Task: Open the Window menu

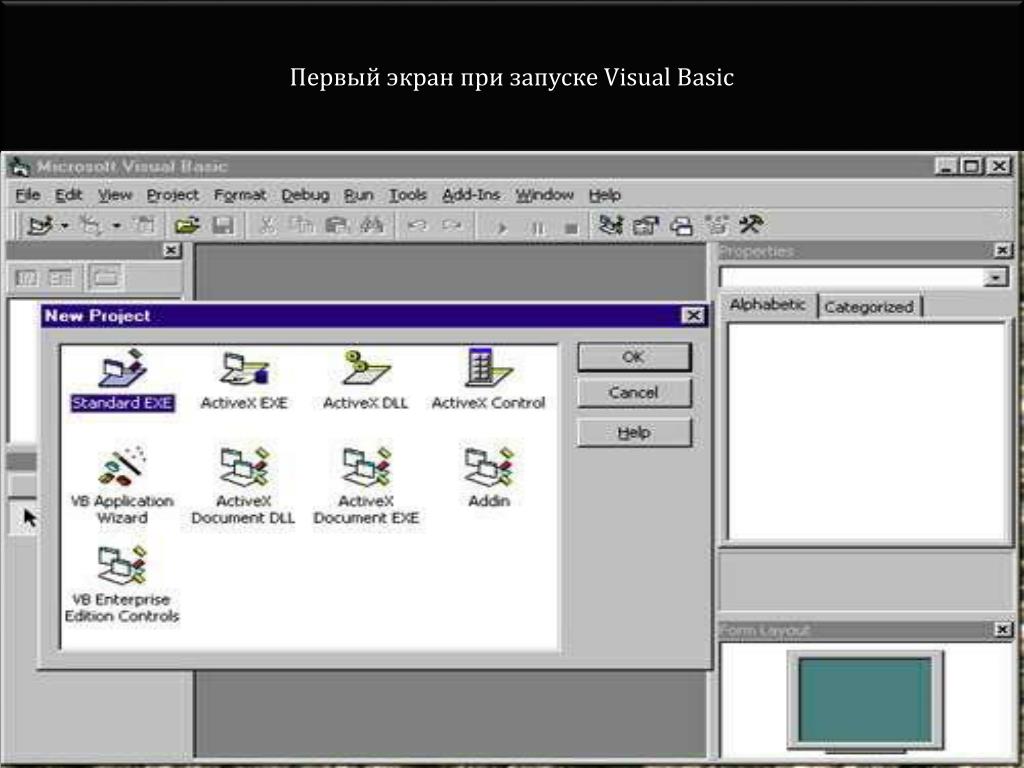Action: tap(544, 195)
